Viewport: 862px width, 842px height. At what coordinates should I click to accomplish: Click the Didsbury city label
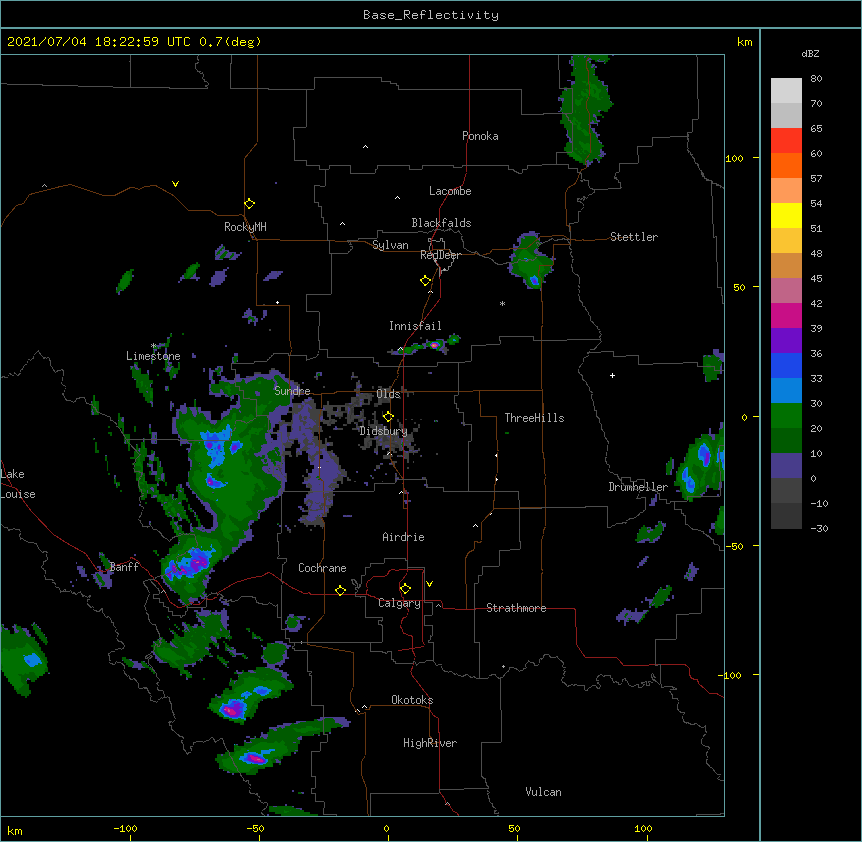(383, 431)
